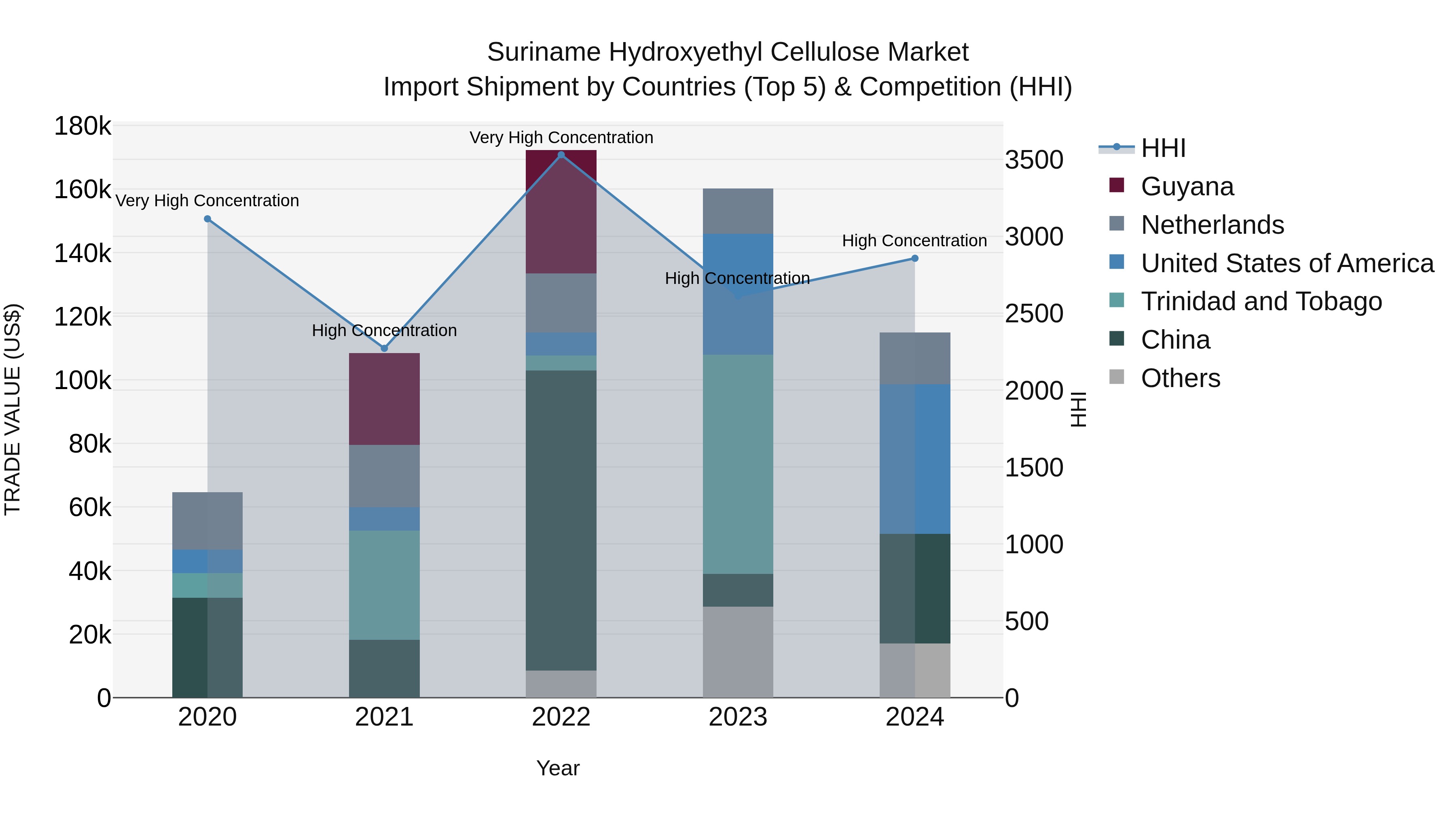
Task: Click the Trinidad and Tobago teal swatch
Action: [x=1117, y=300]
